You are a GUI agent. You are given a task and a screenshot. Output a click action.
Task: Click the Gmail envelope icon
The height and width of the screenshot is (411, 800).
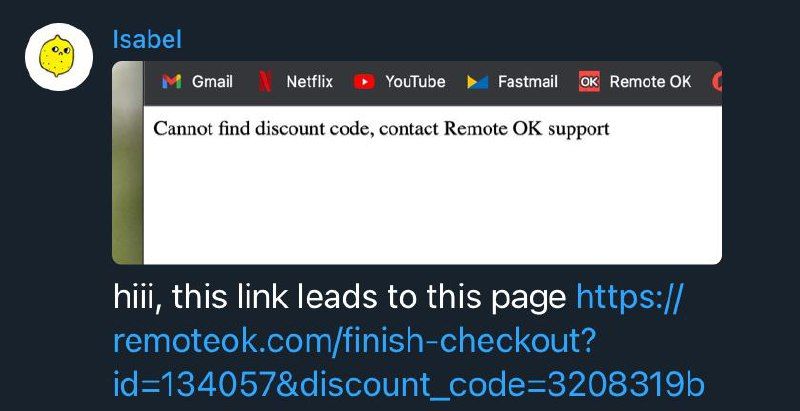point(171,82)
